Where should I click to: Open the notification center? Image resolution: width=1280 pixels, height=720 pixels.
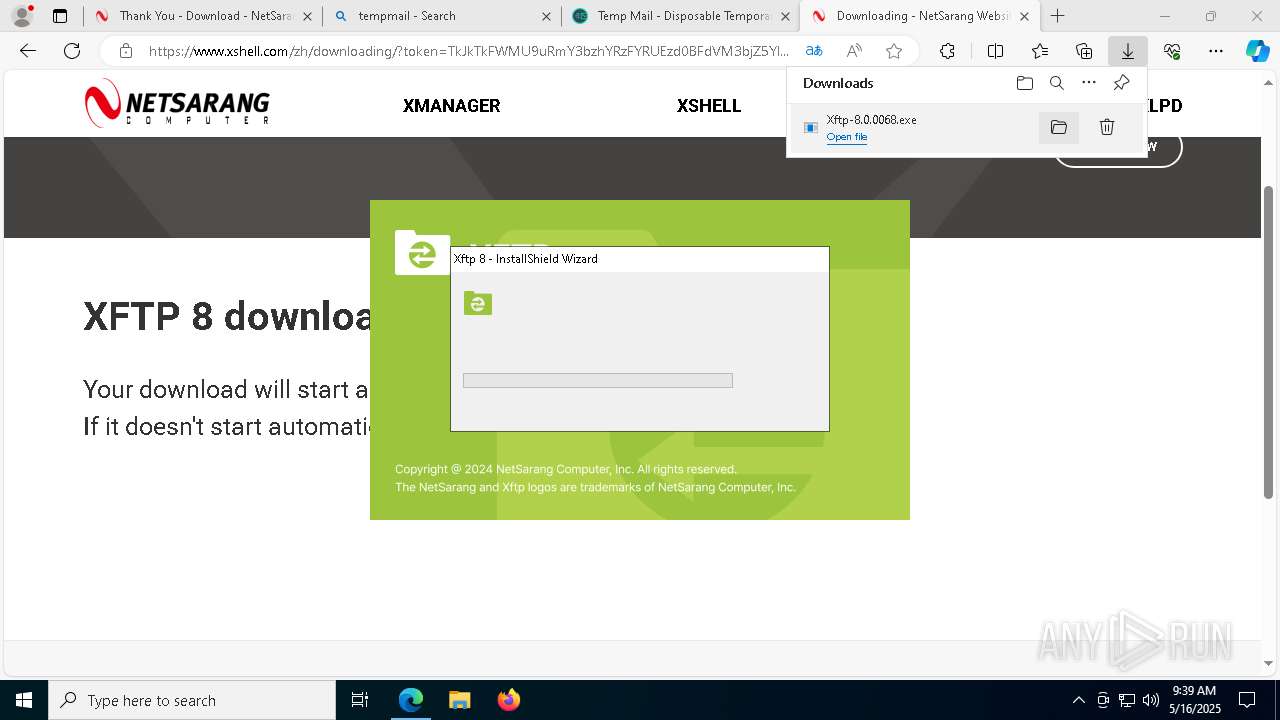point(1247,700)
